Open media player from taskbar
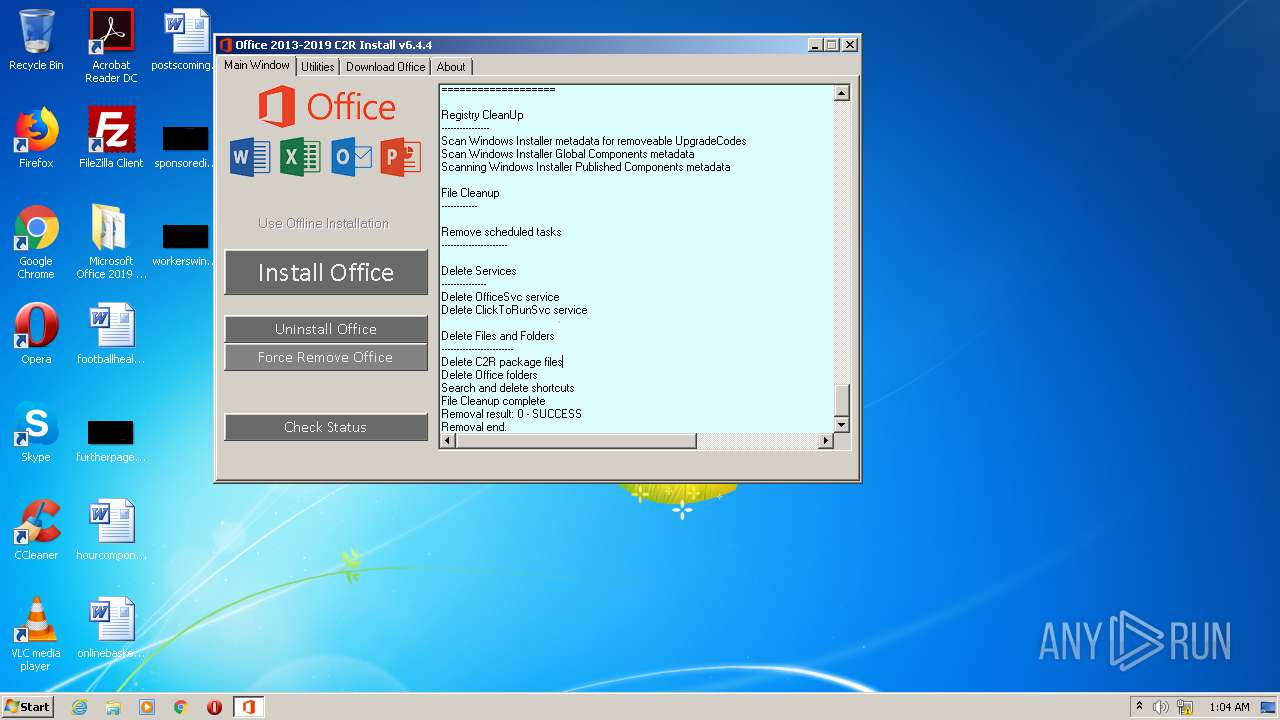The height and width of the screenshot is (720, 1280). 147,707
